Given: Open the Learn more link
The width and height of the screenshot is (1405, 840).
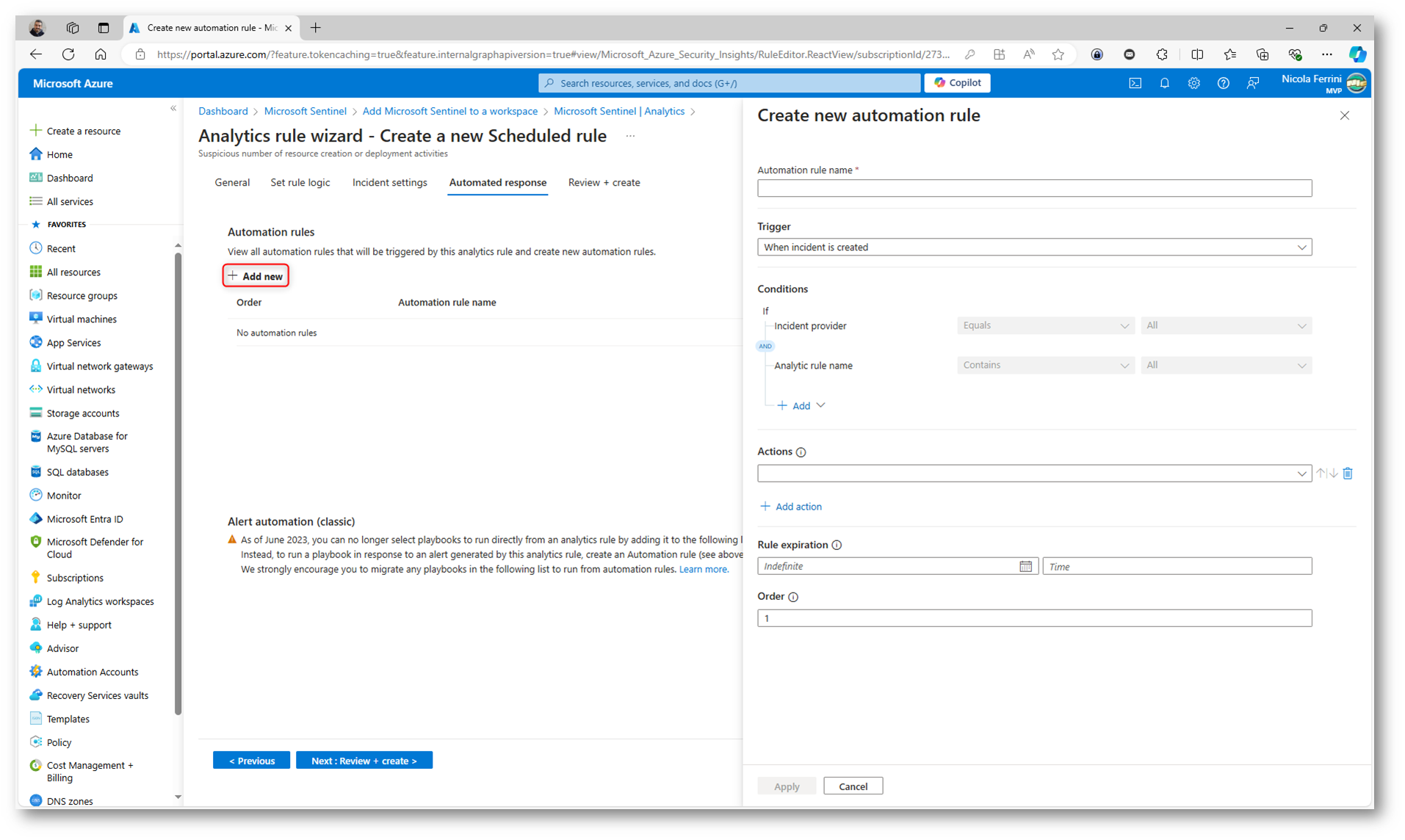Looking at the screenshot, I should coord(703,569).
